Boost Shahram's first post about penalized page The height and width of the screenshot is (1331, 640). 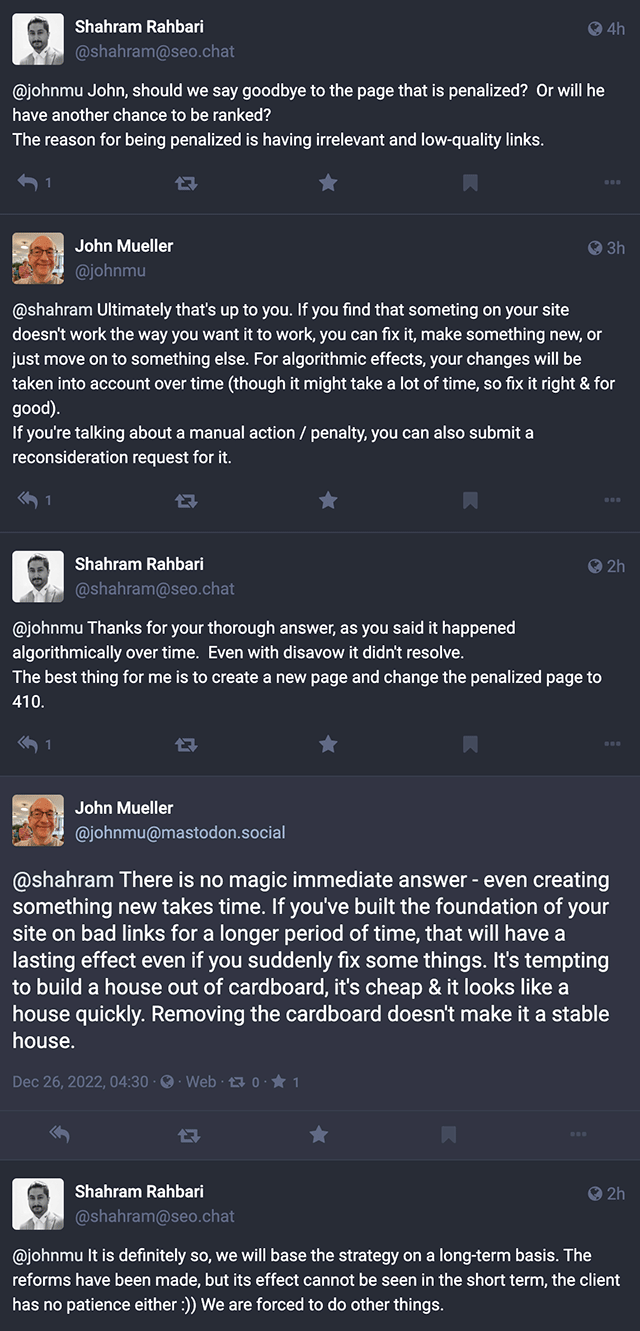186,183
